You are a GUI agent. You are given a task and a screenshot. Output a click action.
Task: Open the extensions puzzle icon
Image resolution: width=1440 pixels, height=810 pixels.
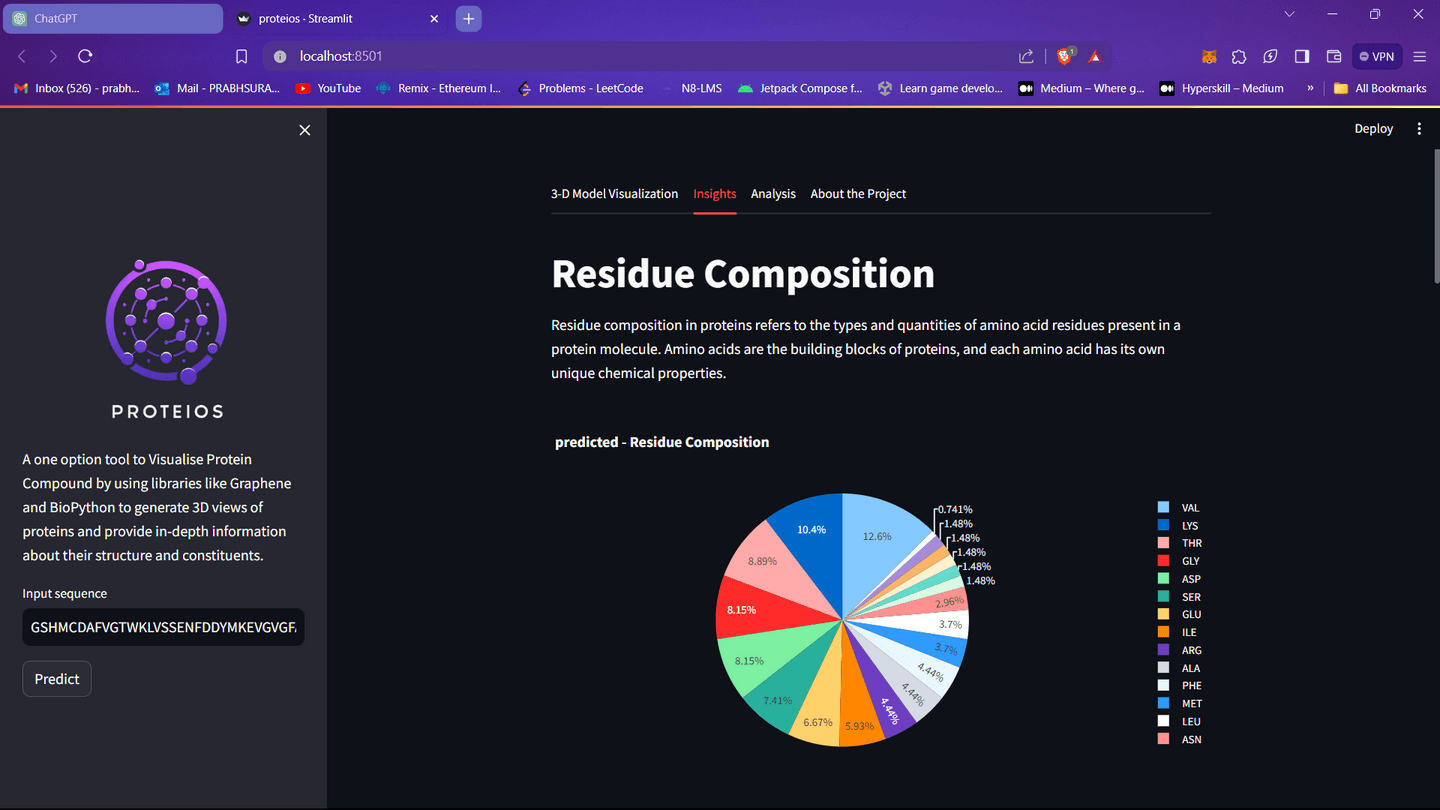tap(1239, 57)
